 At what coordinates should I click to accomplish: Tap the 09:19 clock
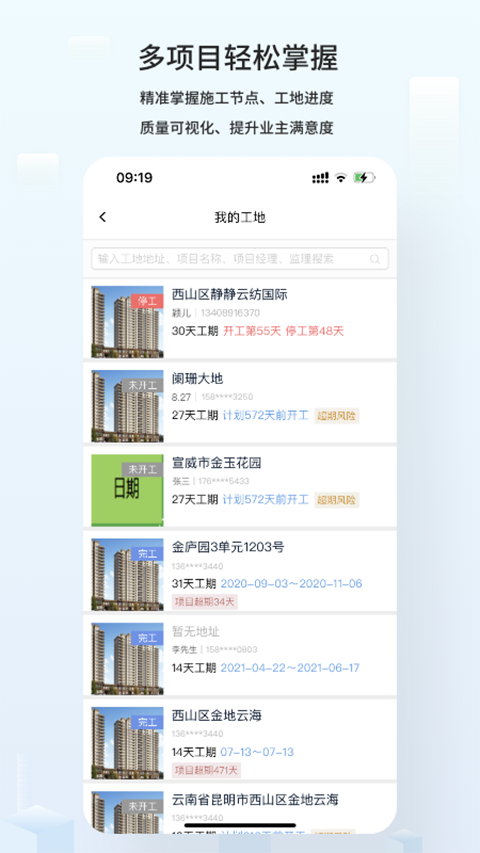(134, 178)
